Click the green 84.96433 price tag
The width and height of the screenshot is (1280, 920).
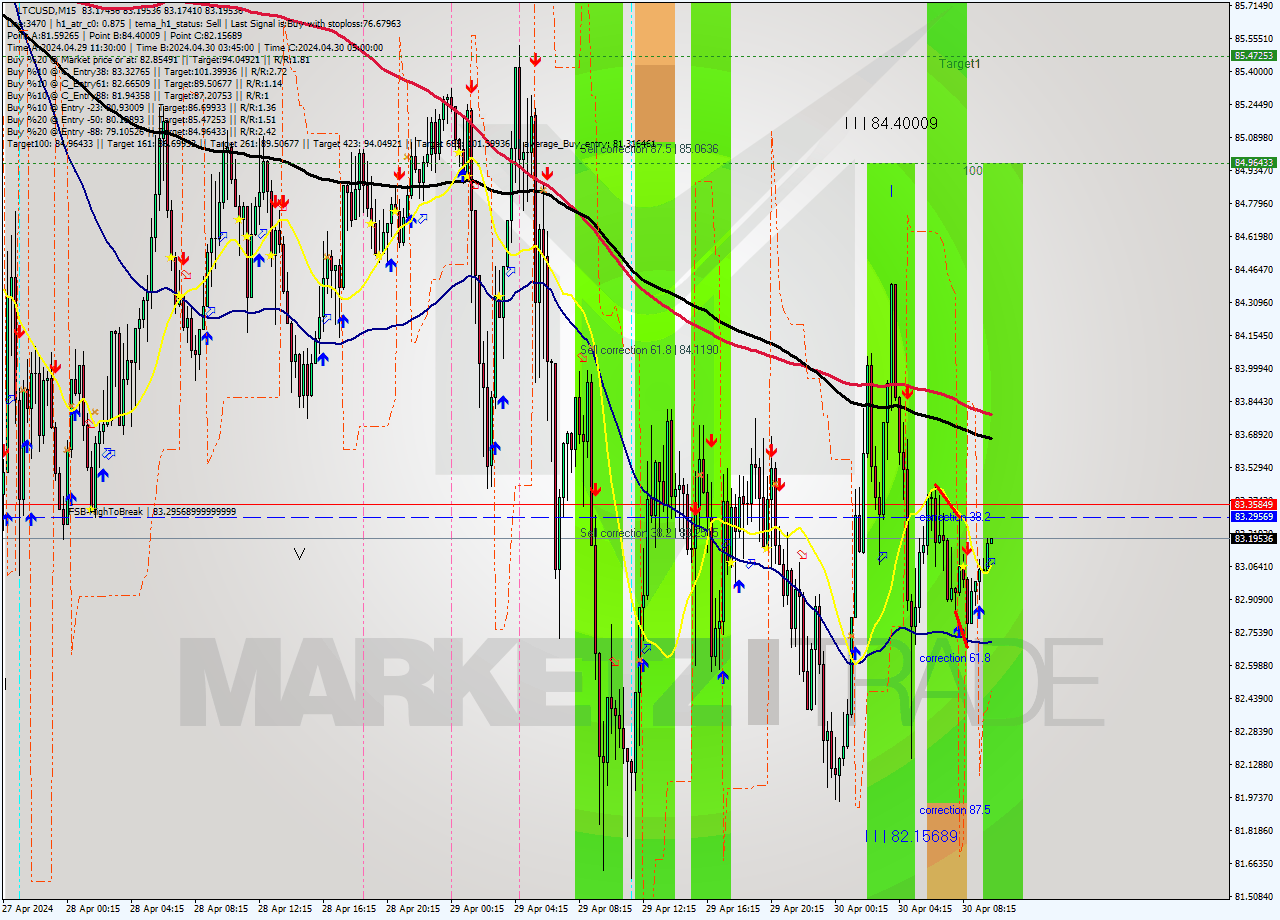(x=1253, y=162)
